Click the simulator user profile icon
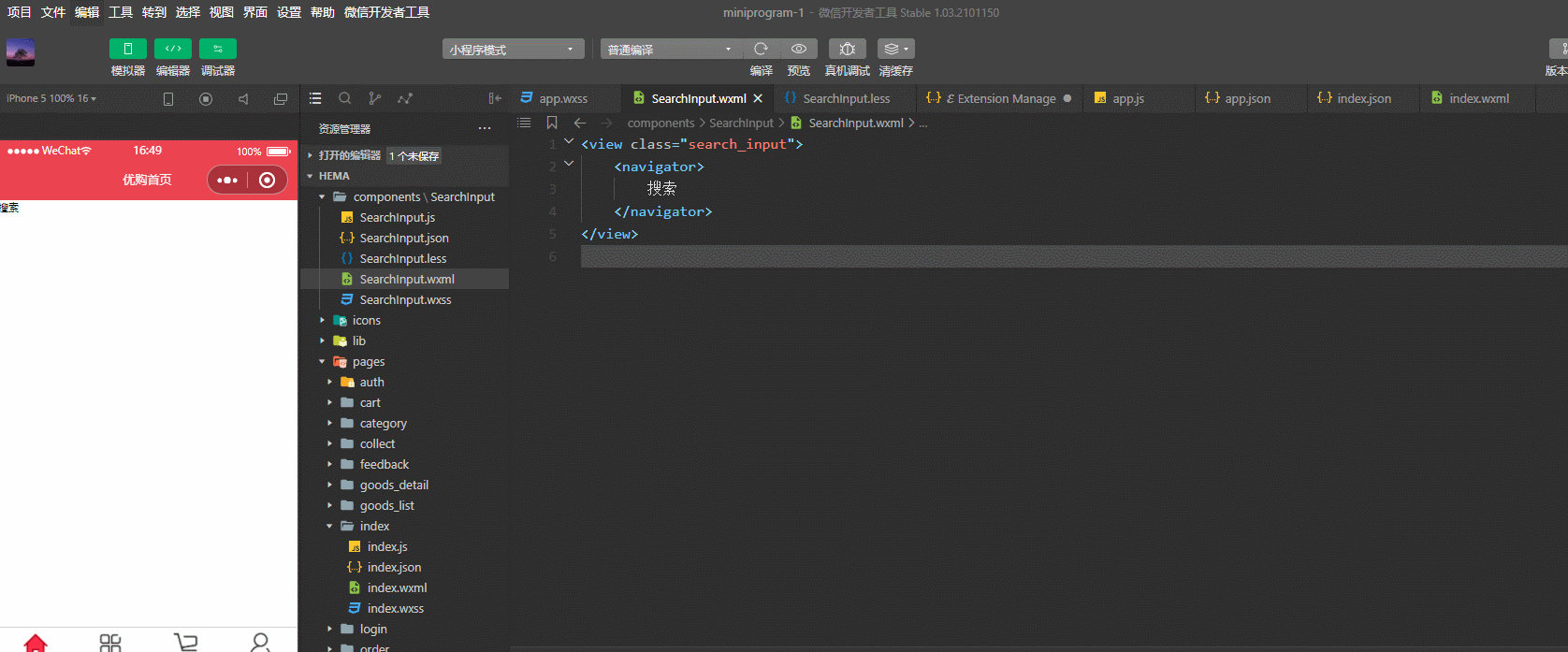1568x652 pixels. pos(260,643)
